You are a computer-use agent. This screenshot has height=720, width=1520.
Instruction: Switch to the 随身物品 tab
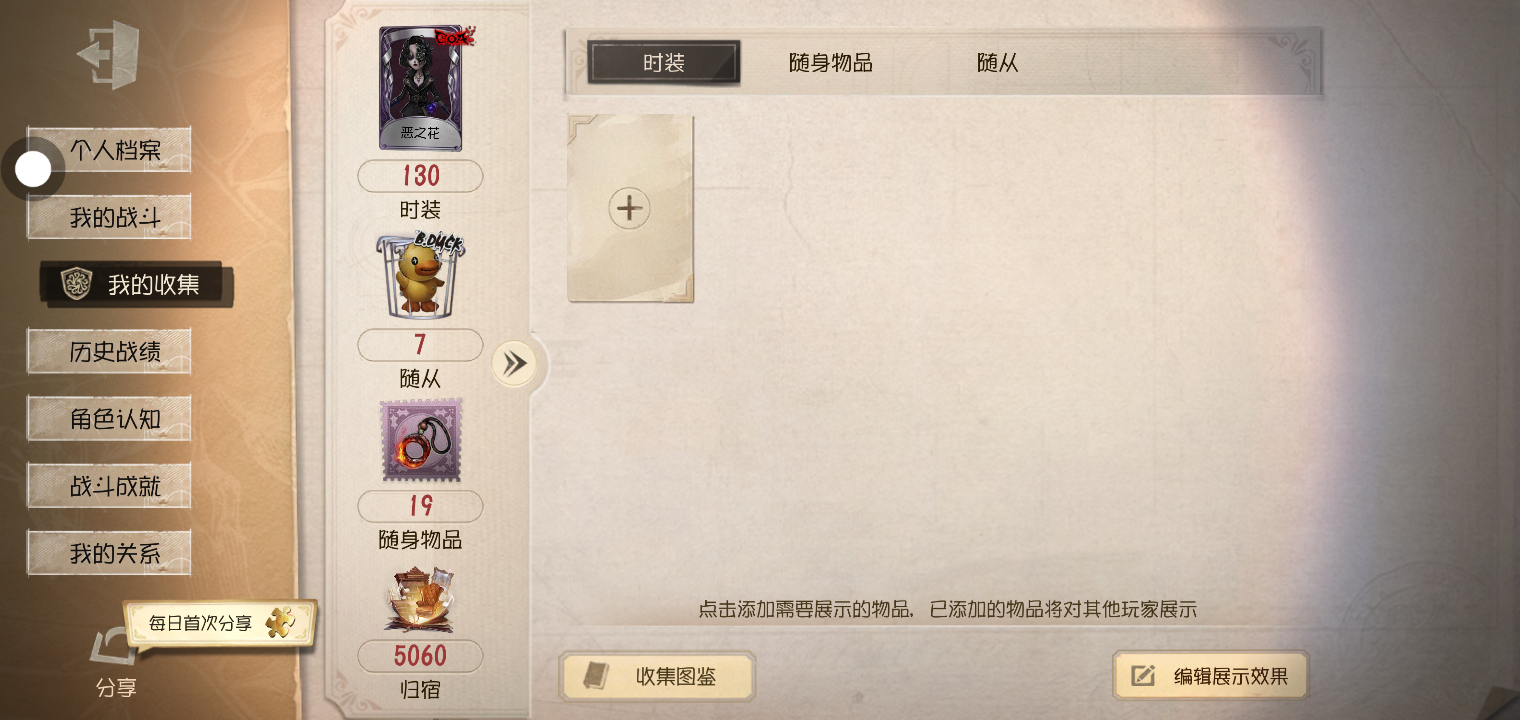[x=831, y=63]
